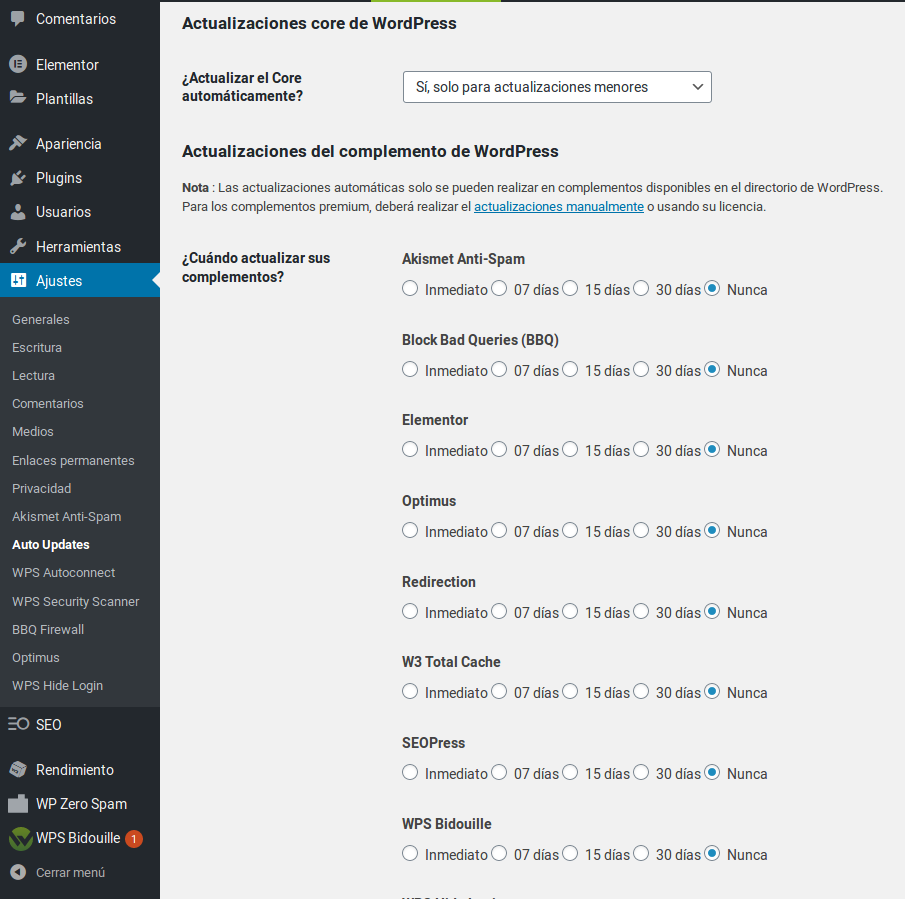Viewport: 905px width, 899px height.
Task: Click the Plantillas folder icon
Action: click(x=18, y=98)
